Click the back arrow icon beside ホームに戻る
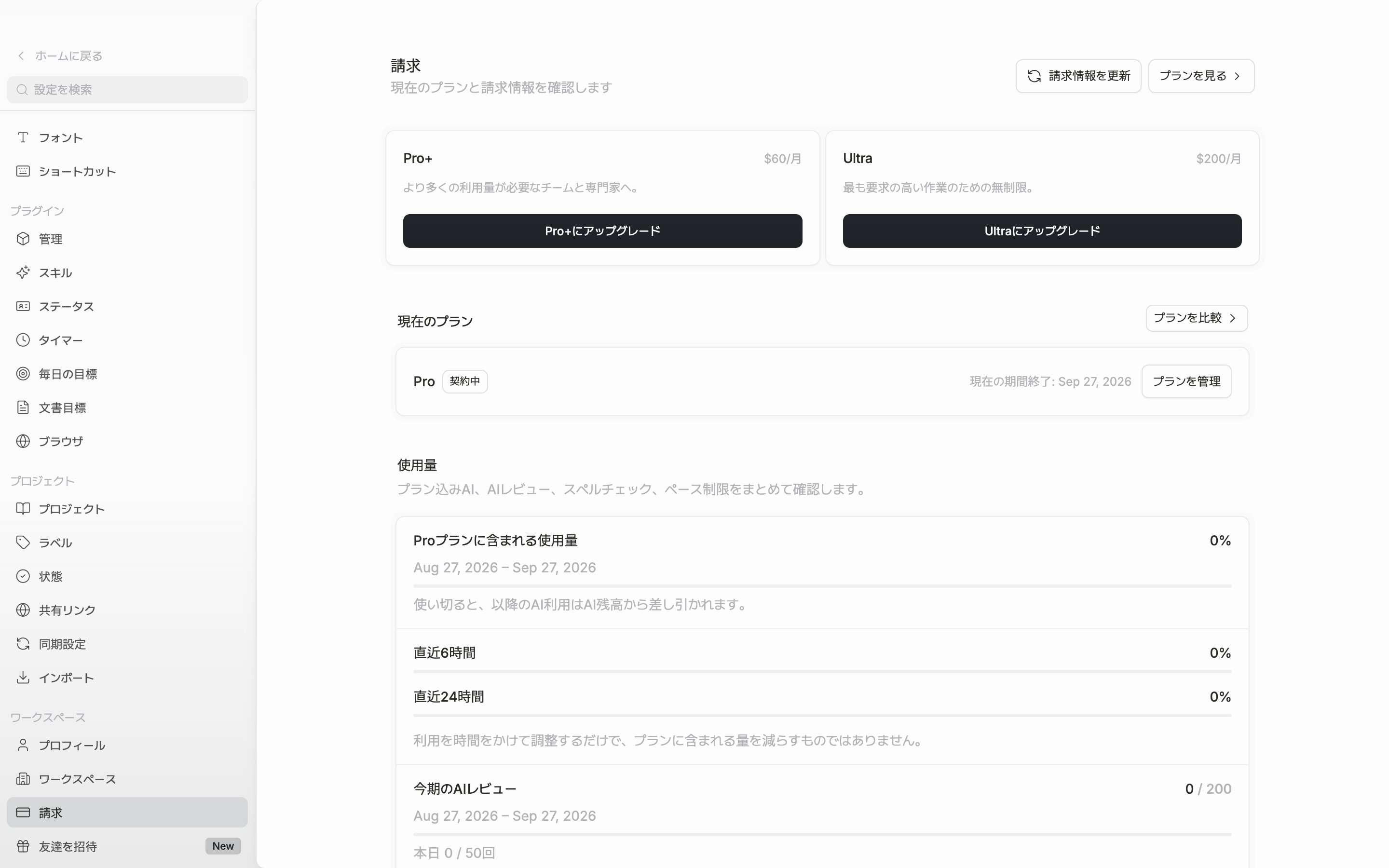This screenshot has height=868, width=1389. [21, 55]
